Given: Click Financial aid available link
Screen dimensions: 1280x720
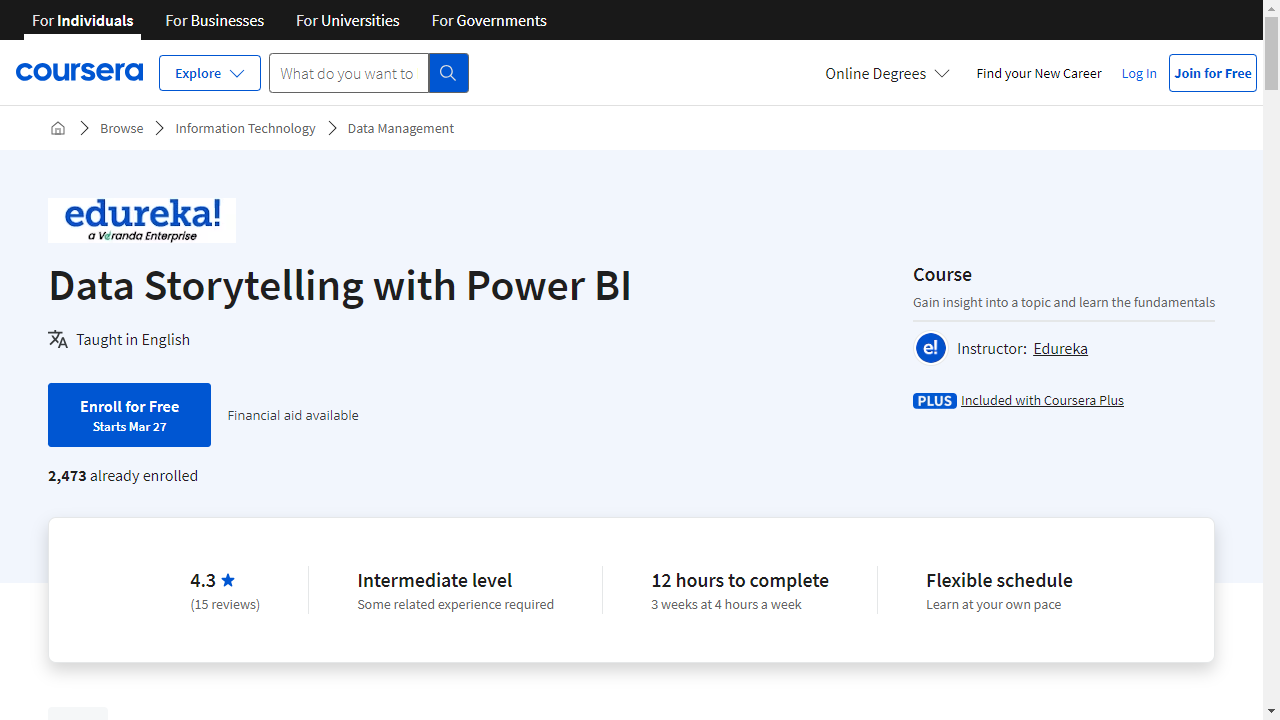Looking at the screenshot, I should click(x=293, y=415).
